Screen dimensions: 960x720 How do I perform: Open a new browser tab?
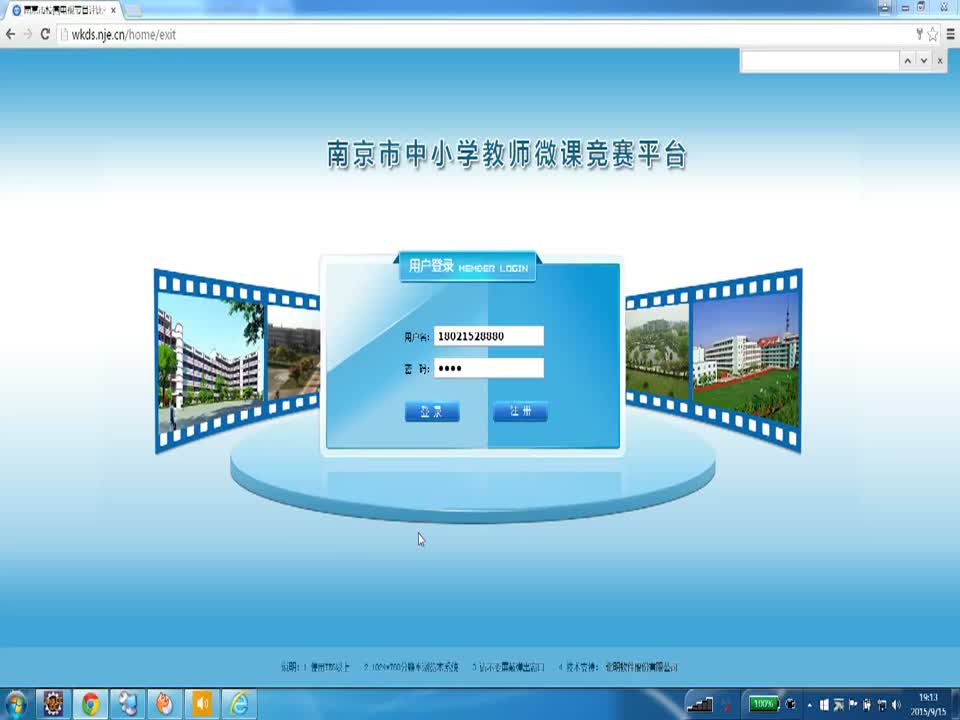[134, 11]
